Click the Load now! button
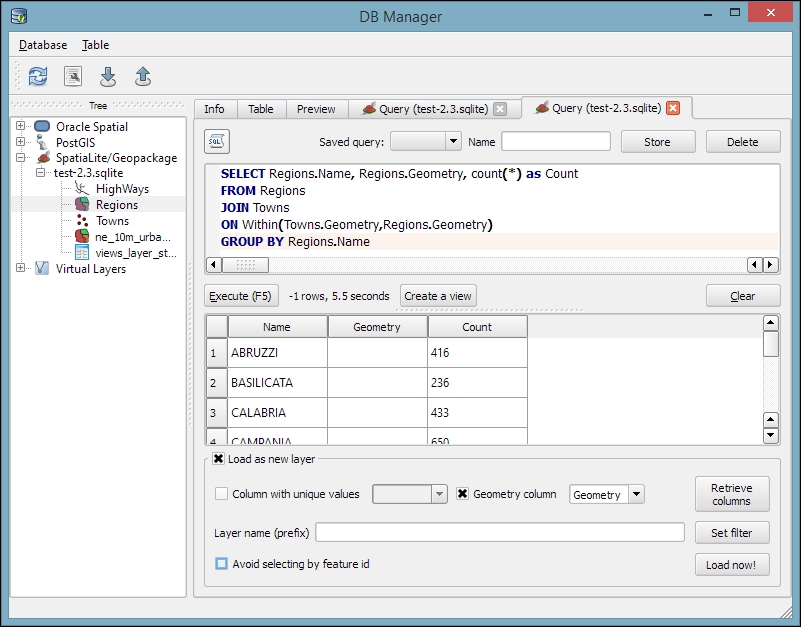The image size is (801, 627). [x=732, y=564]
